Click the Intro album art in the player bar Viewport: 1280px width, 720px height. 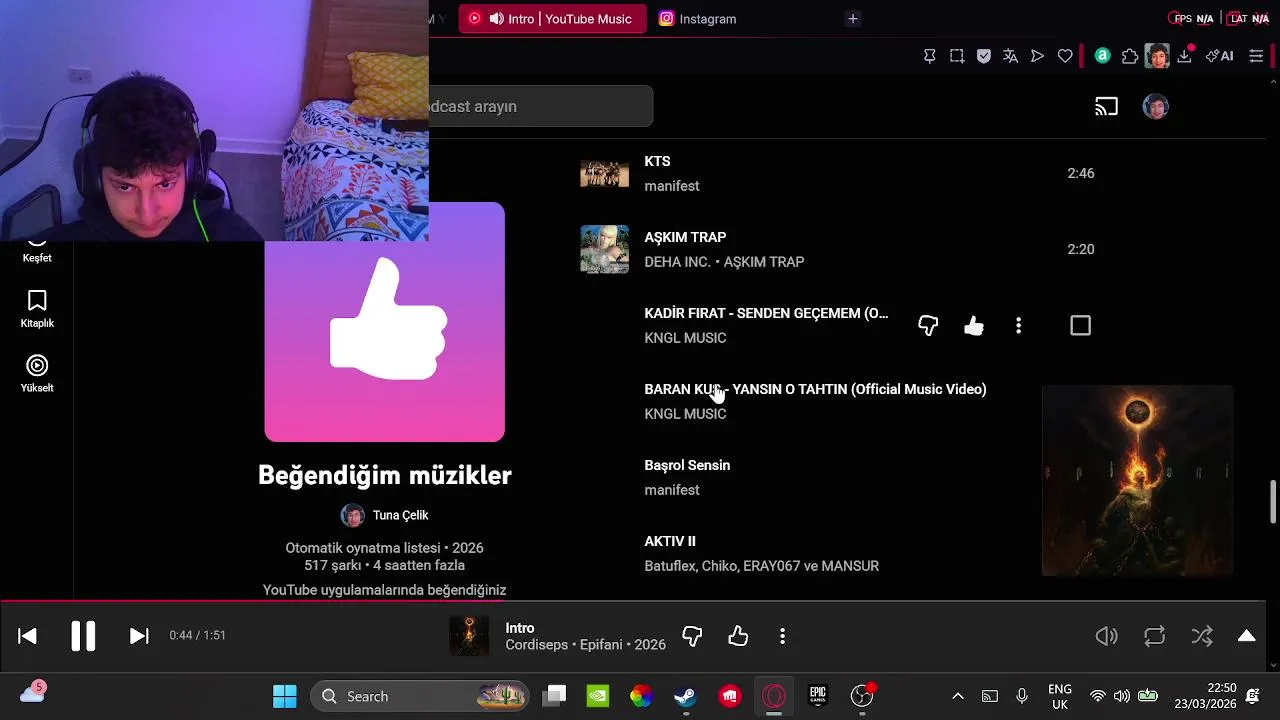469,636
